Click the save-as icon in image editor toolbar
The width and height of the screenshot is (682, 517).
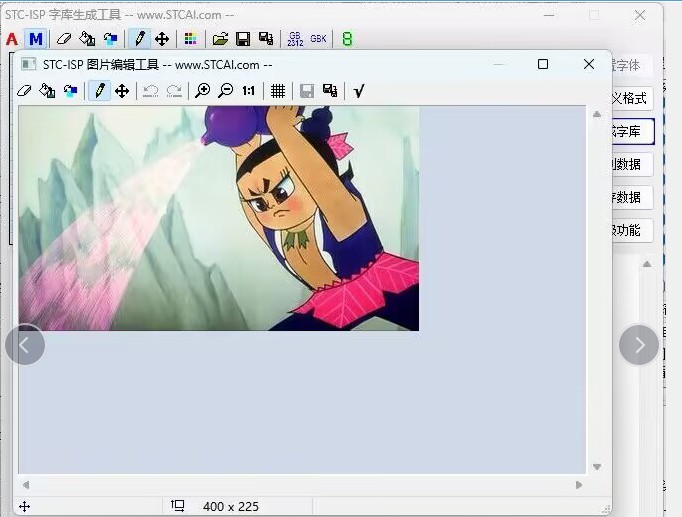[330, 91]
